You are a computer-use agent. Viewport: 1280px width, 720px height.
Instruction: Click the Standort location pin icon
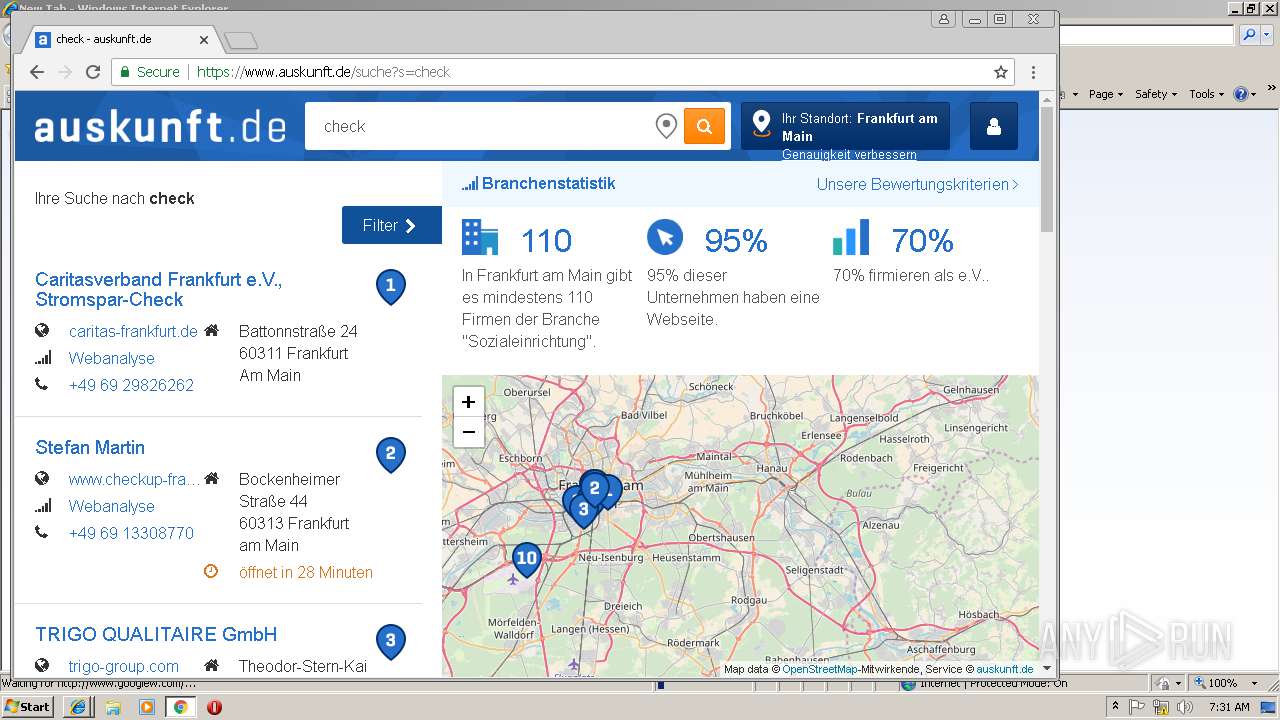click(761, 123)
